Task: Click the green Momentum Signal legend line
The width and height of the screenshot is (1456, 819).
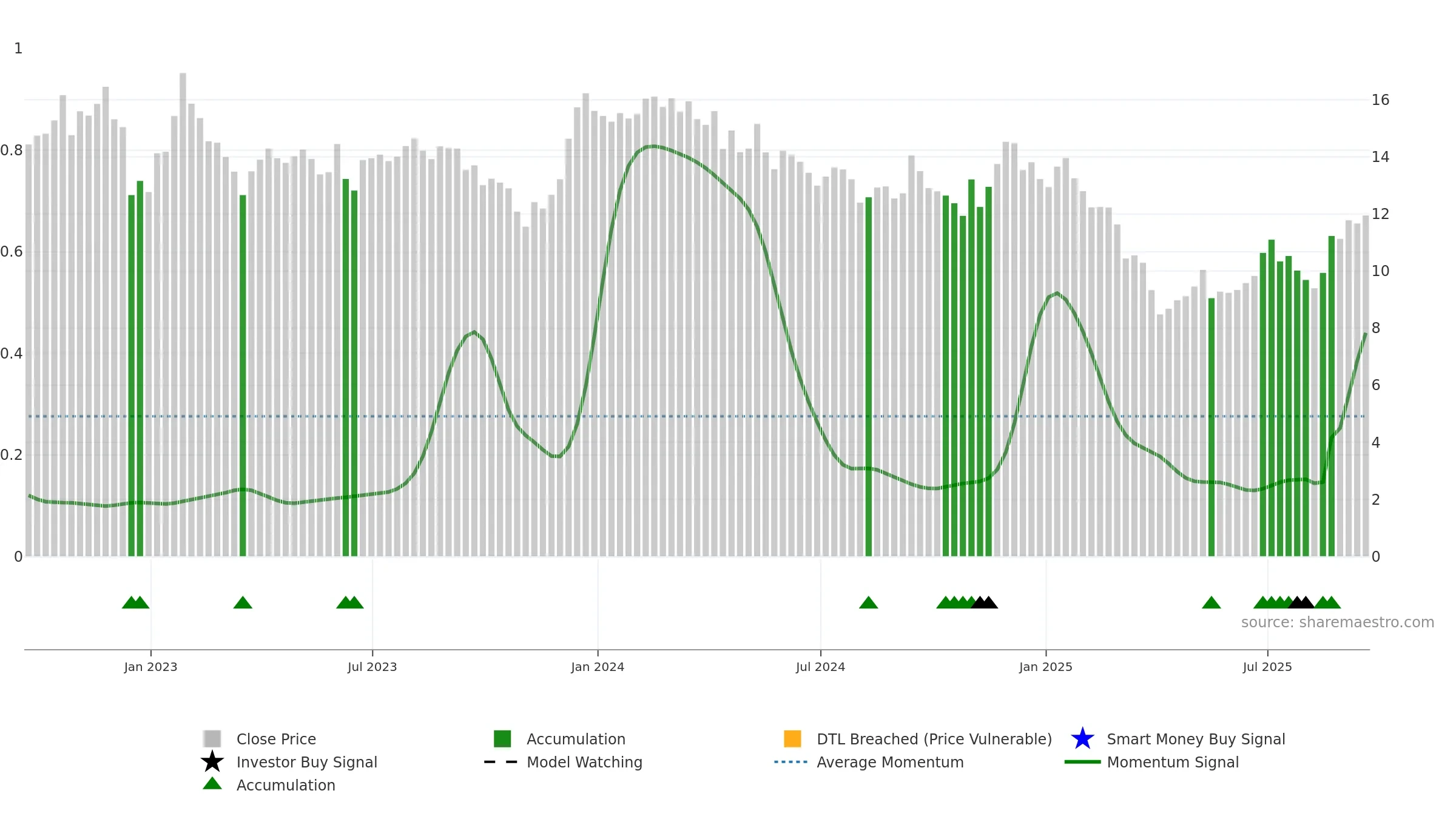Action: (1082, 762)
